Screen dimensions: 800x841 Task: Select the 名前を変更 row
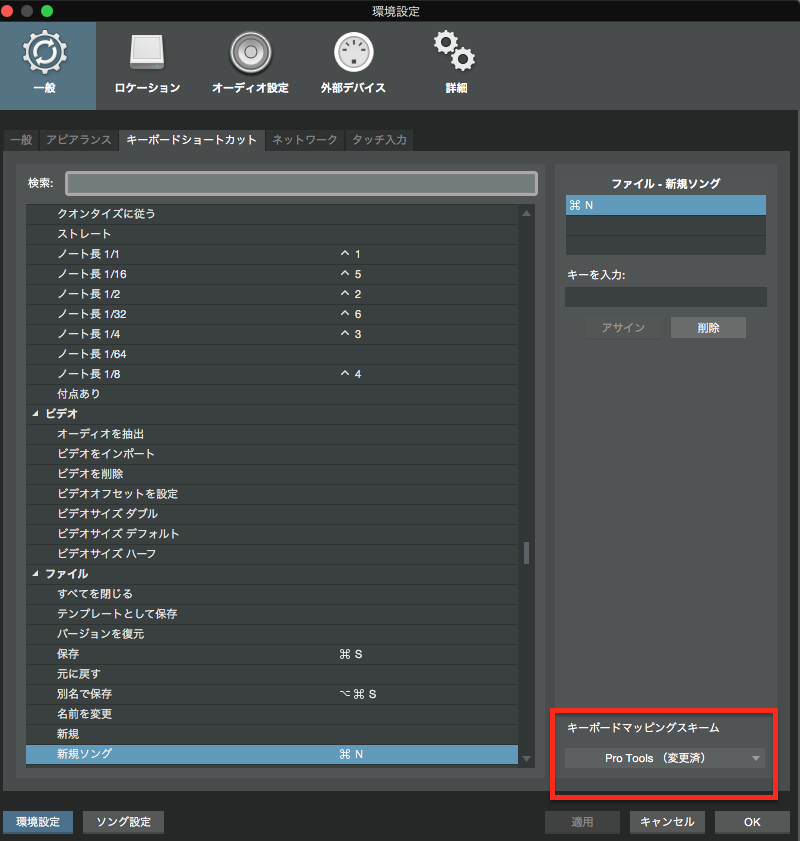tap(272, 714)
